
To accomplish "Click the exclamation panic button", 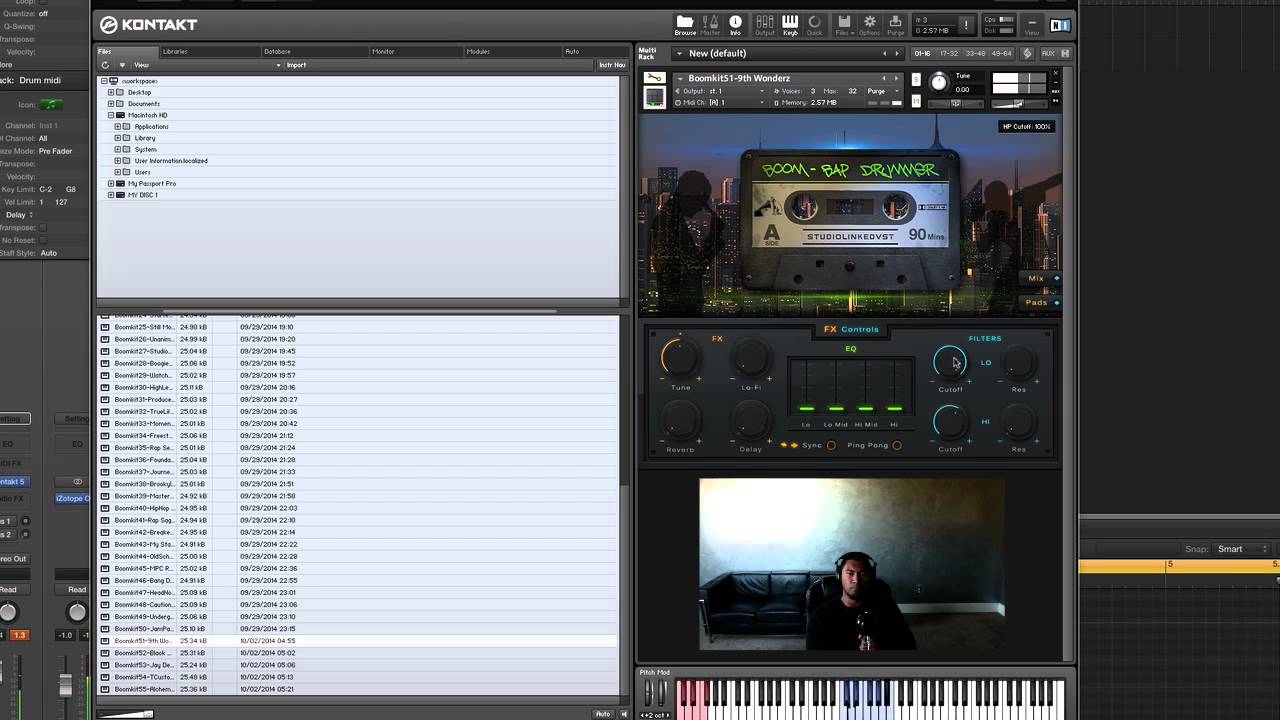I will [966, 24].
